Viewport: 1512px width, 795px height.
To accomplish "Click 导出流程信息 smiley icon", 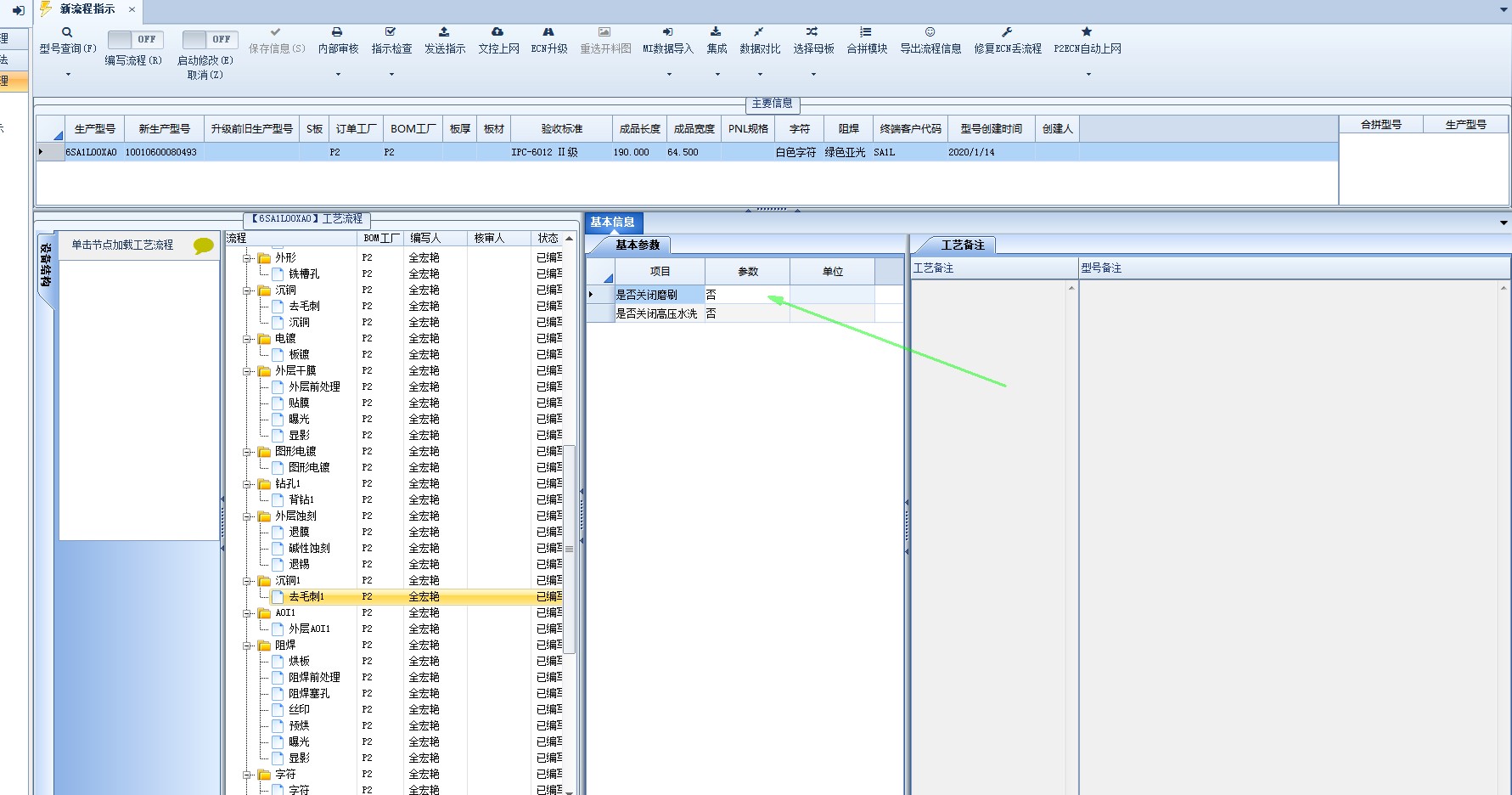I will [930, 32].
